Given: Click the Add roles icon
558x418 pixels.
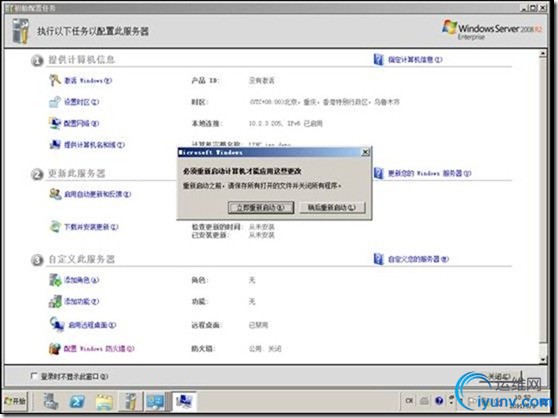Looking at the screenshot, I should pos(55,280).
